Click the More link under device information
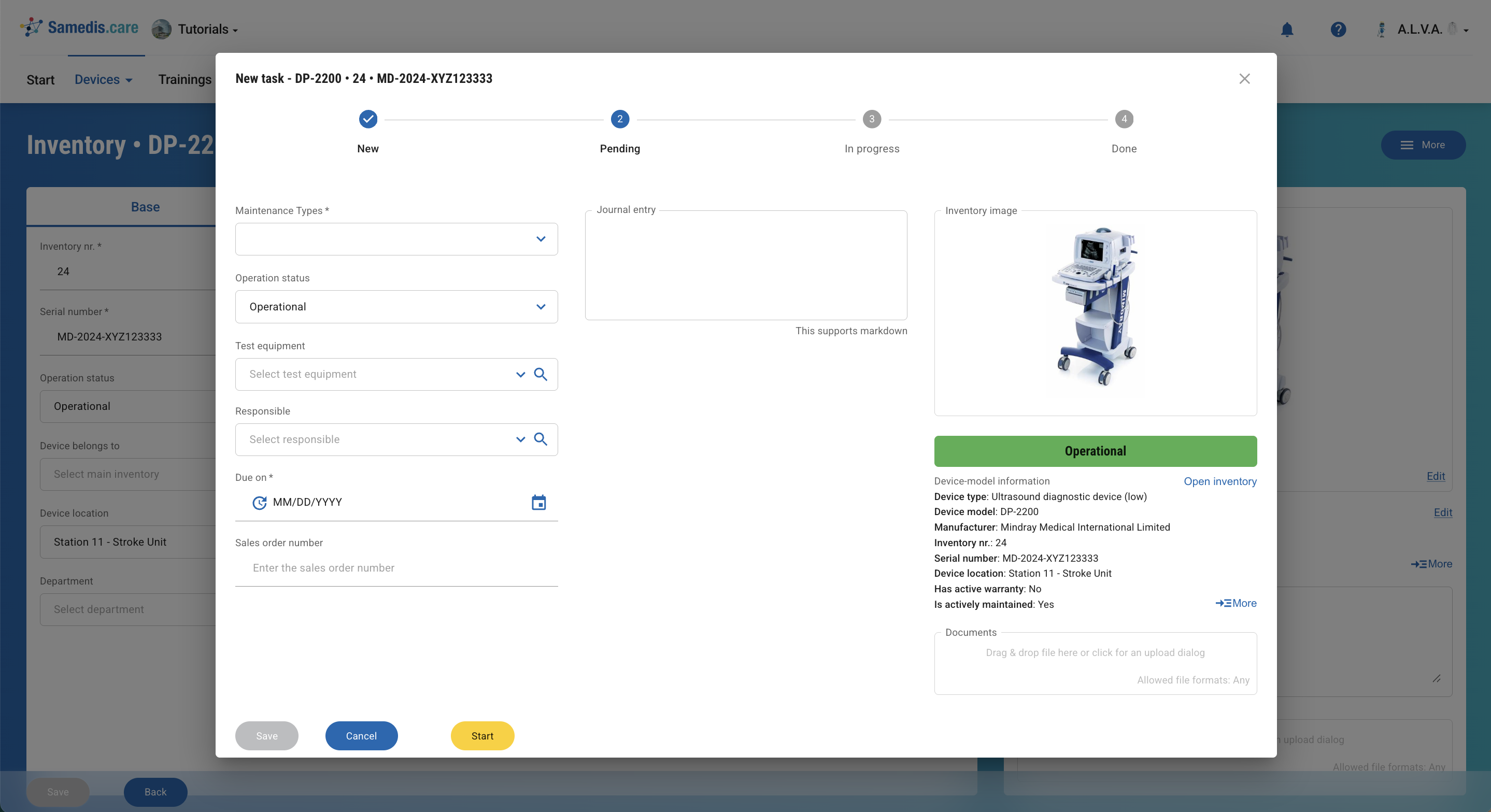The width and height of the screenshot is (1491, 812). tap(1236, 603)
